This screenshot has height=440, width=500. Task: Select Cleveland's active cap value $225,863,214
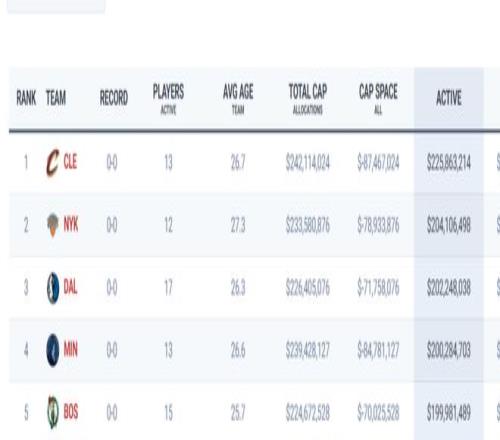[449, 163]
